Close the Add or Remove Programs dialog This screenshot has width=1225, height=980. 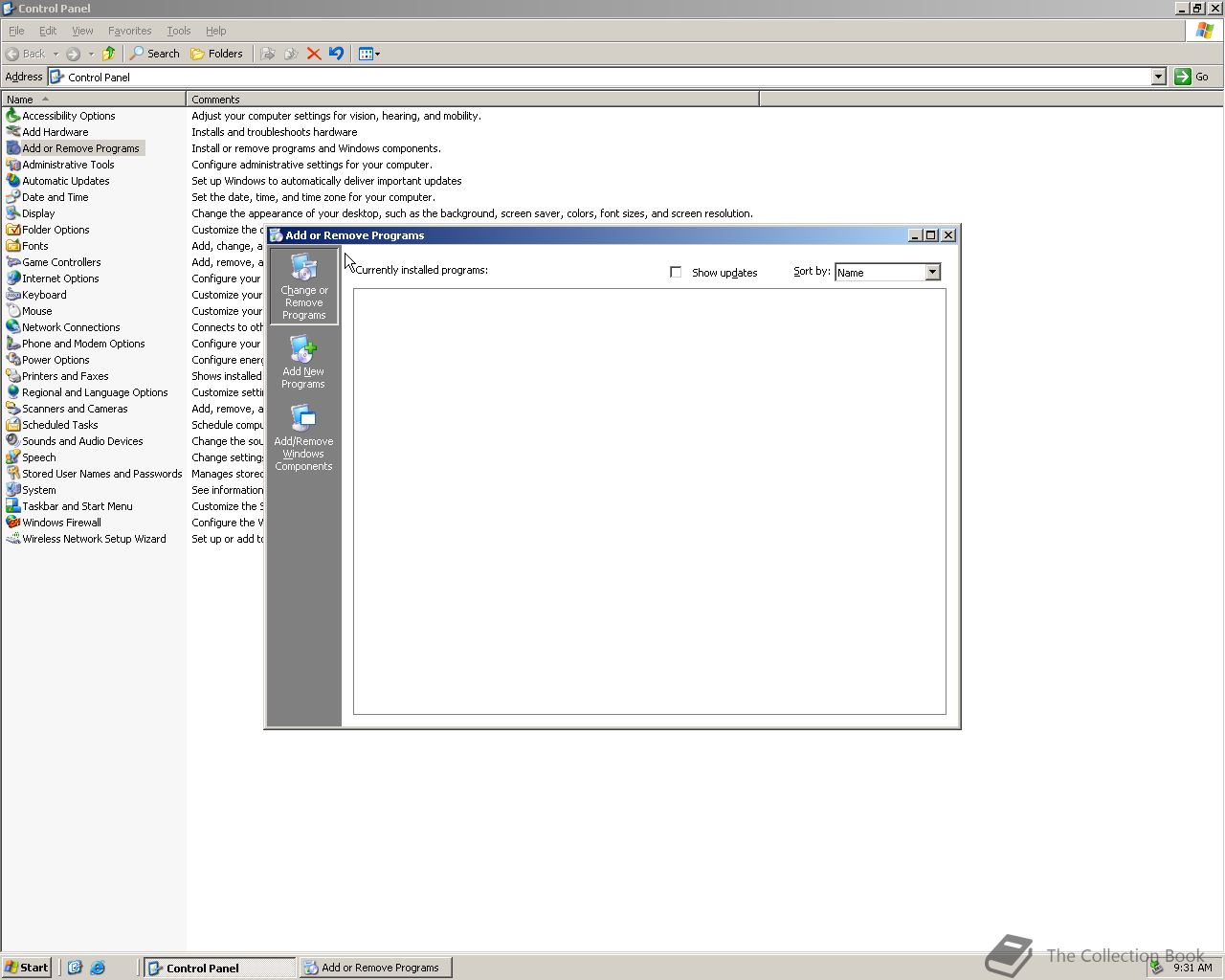coord(948,235)
